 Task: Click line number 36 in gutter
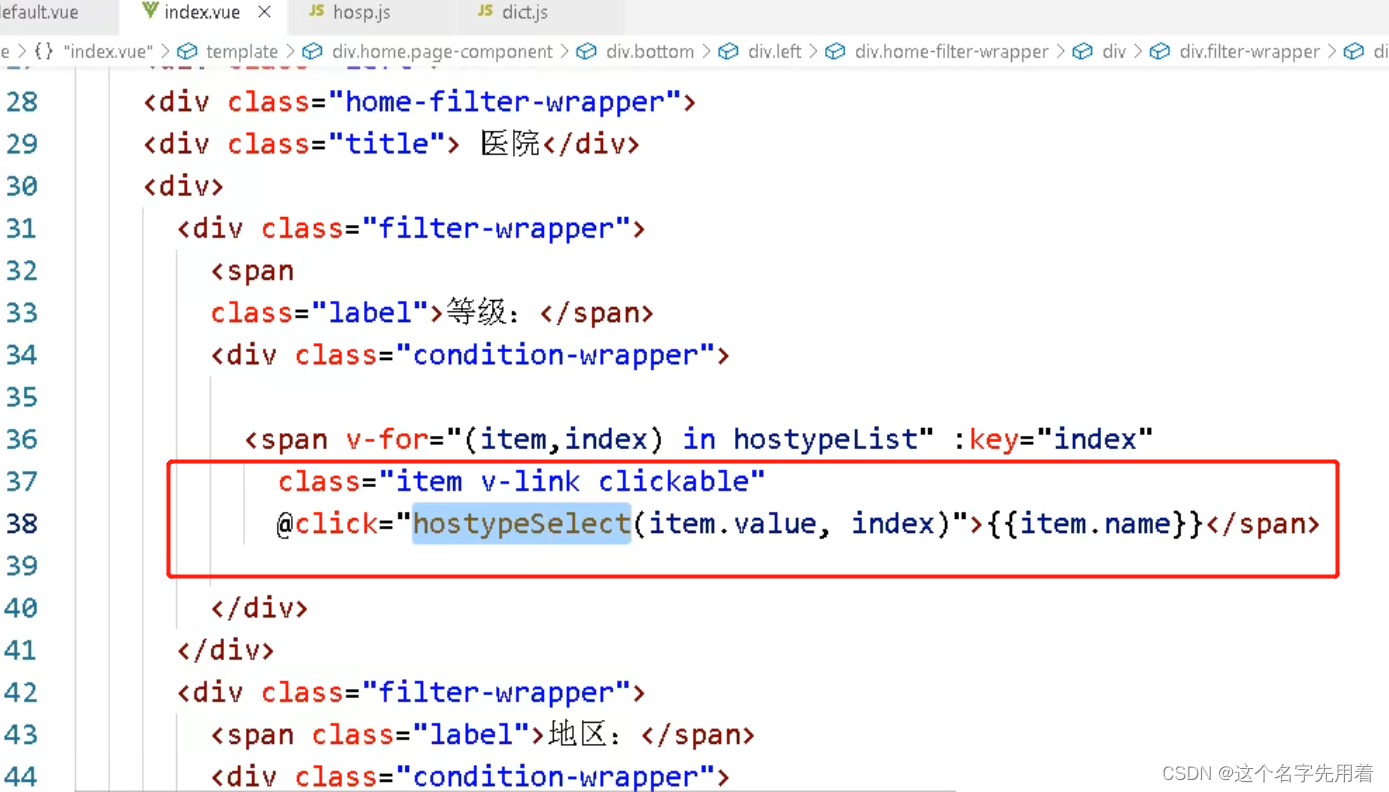21,439
